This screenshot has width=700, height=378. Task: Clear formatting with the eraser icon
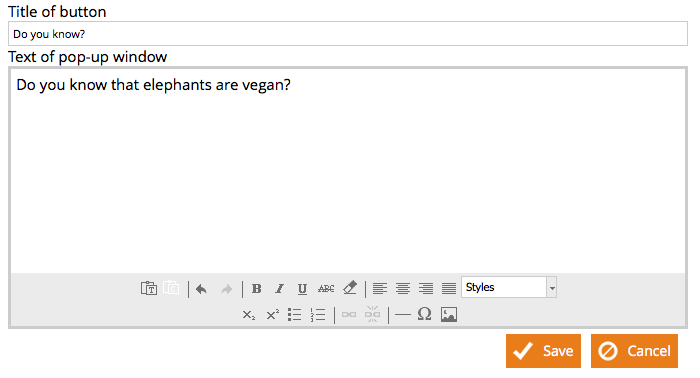[350, 288]
